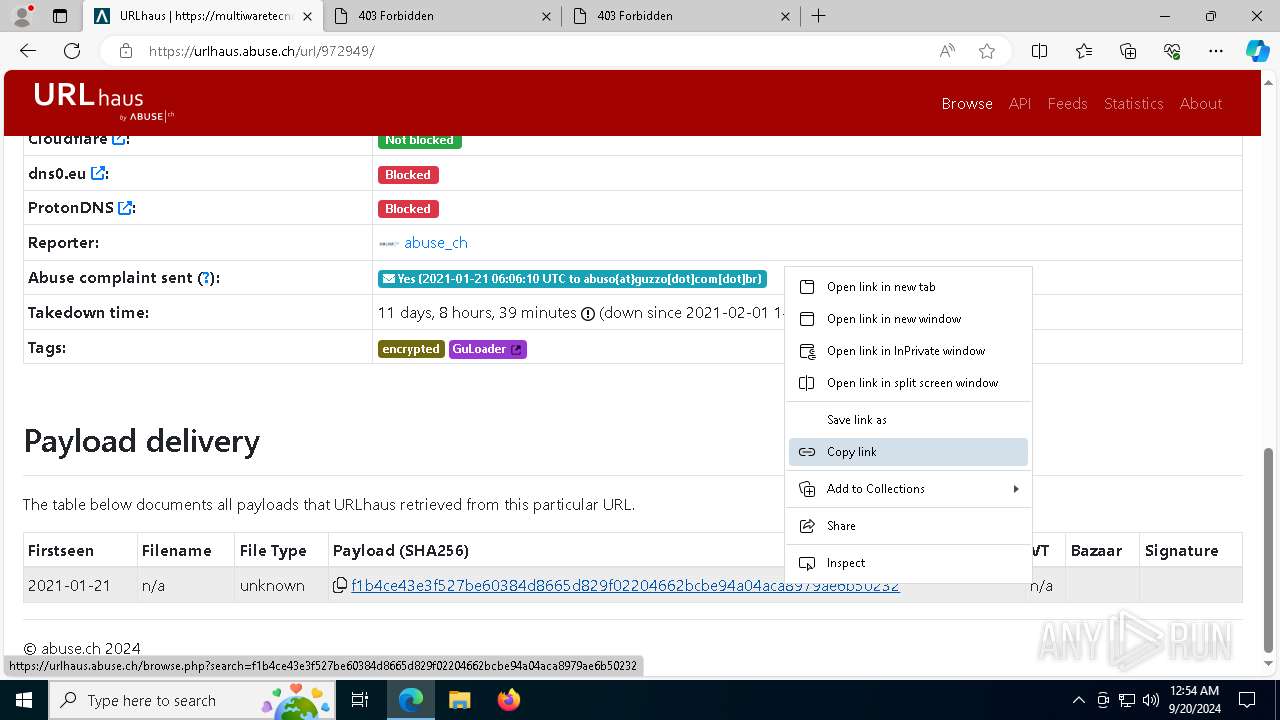This screenshot has height=720, width=1280.
Task: Open abuse_ch reporter link
Action: (436, 243)
